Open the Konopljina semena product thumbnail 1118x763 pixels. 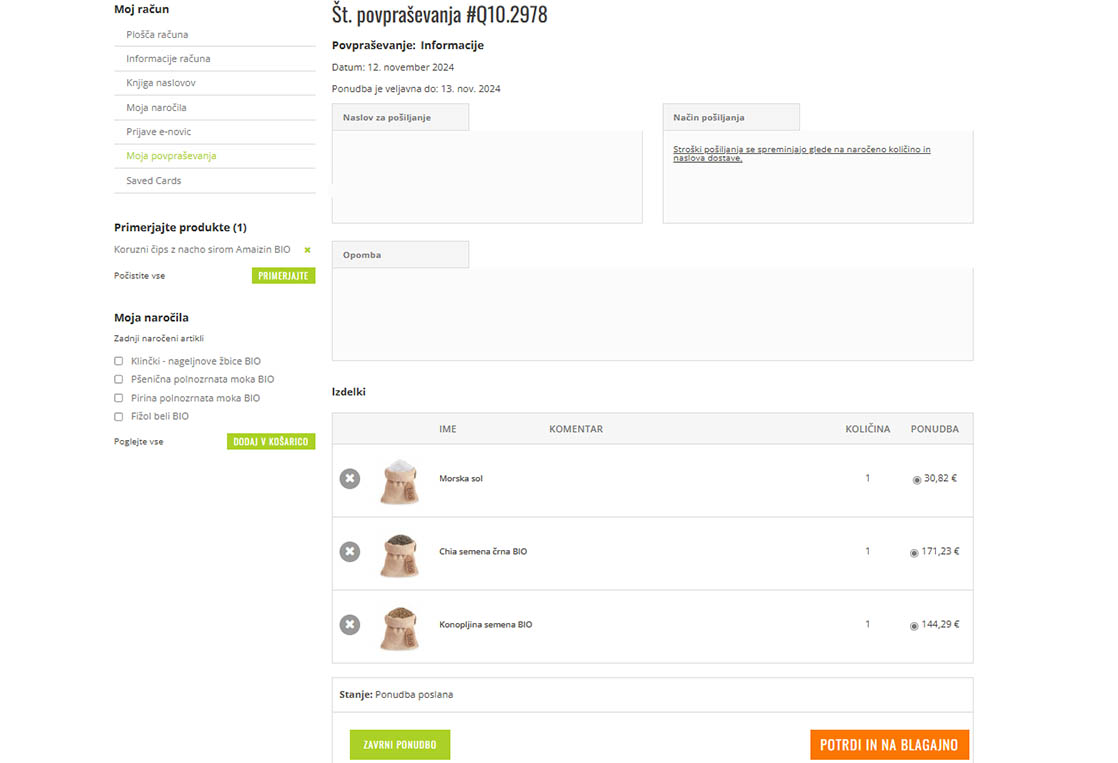(399, 627)
